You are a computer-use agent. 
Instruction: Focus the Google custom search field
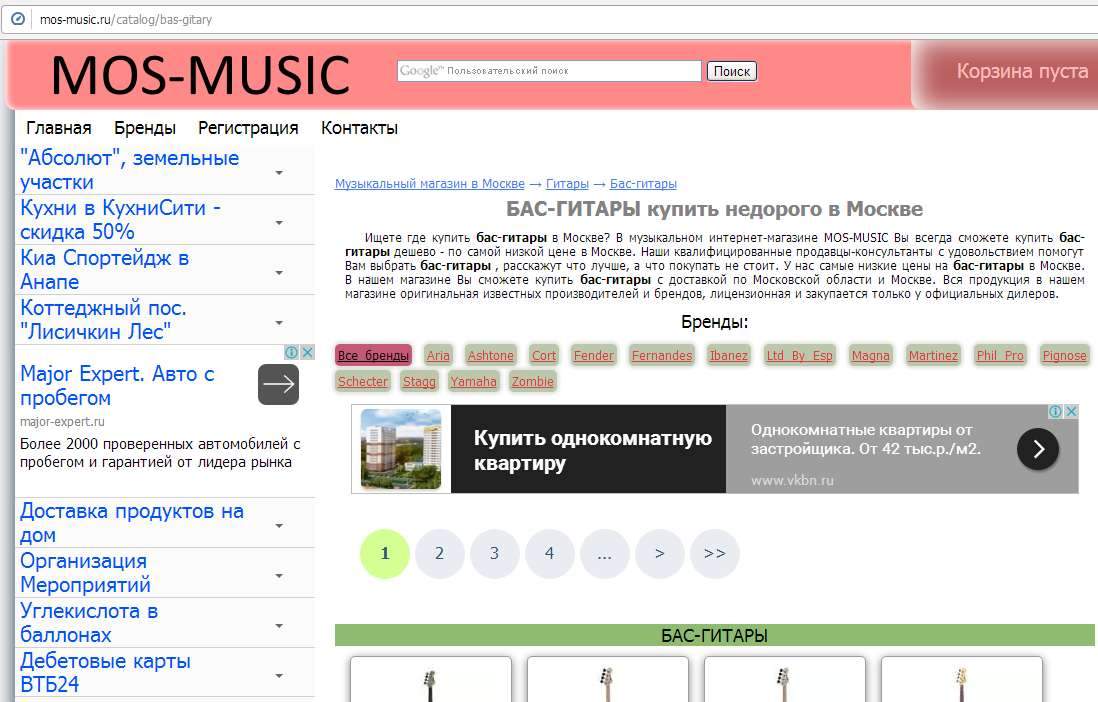tap(549, 71)
